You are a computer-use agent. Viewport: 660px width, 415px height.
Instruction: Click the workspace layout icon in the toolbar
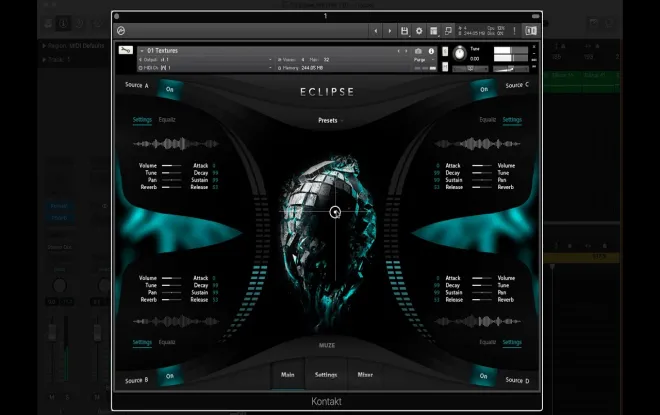point(433,31)
